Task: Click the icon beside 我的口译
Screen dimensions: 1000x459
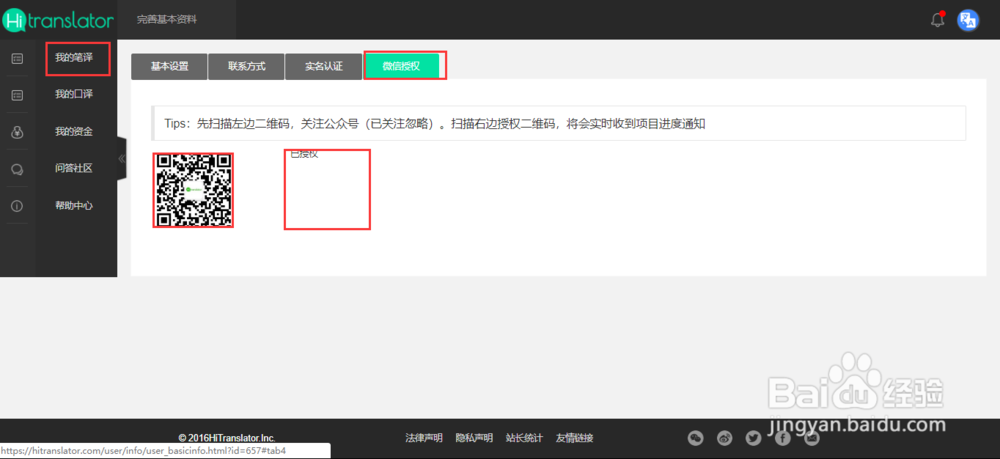Action: [17, 95]
